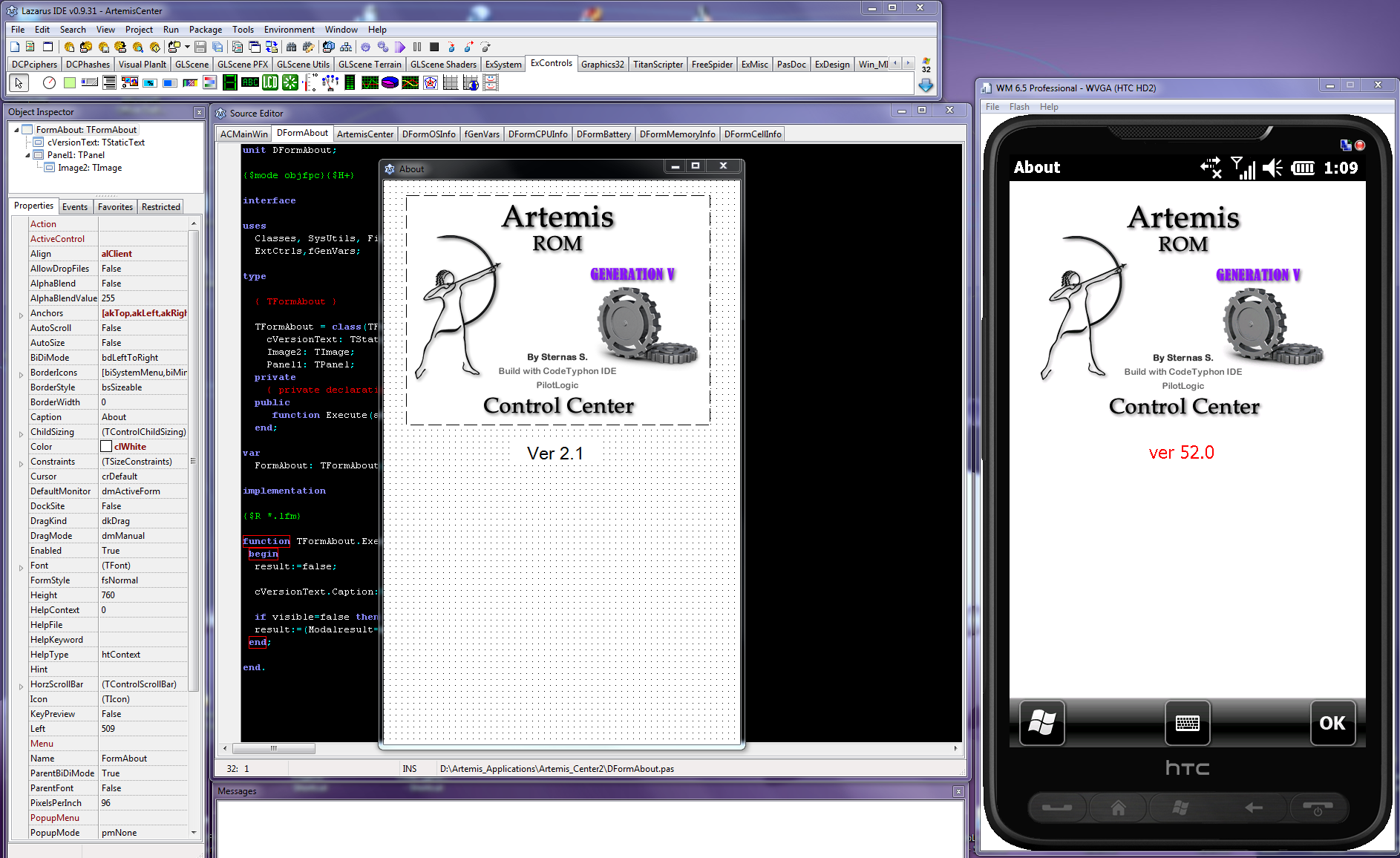Screen dimensions: 1400x858
Task: Select the pie chart component
Action: 390,82
